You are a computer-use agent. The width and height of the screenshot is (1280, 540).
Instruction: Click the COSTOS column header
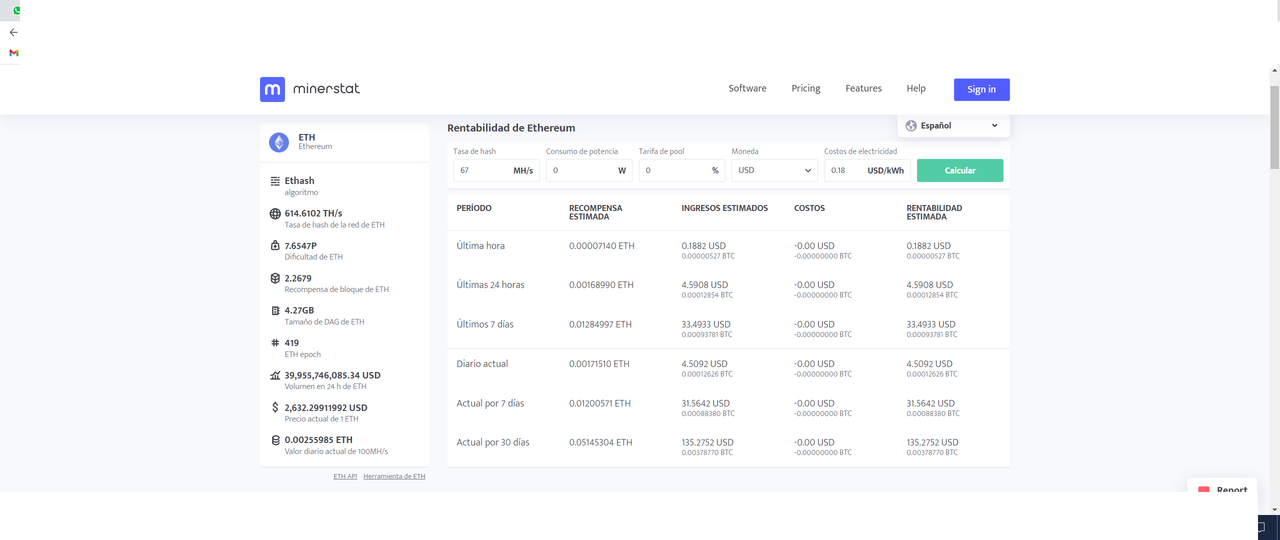(811, 208)
